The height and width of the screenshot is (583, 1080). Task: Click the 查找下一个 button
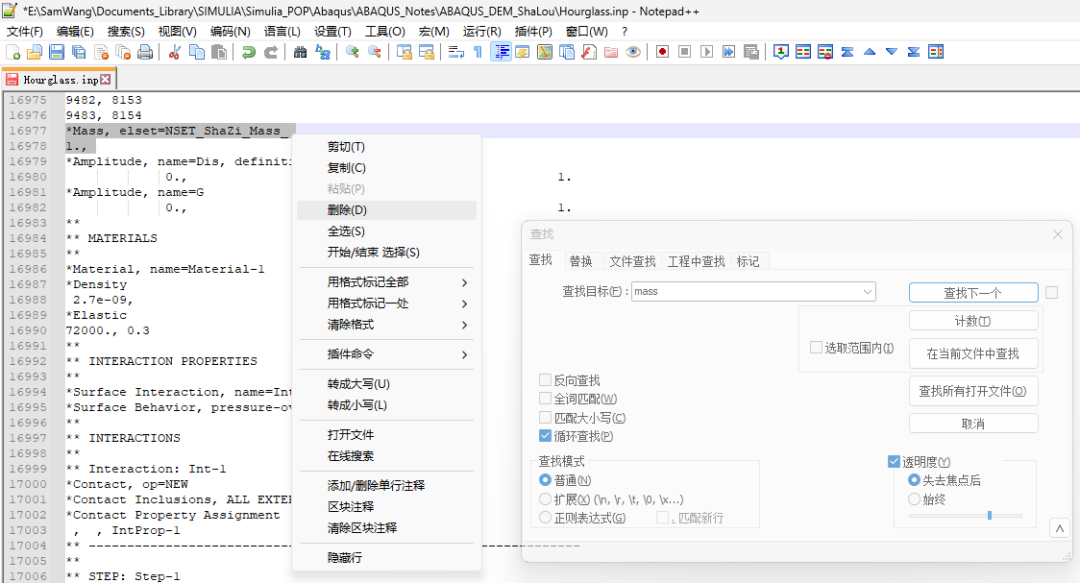[x=973, y=293]
